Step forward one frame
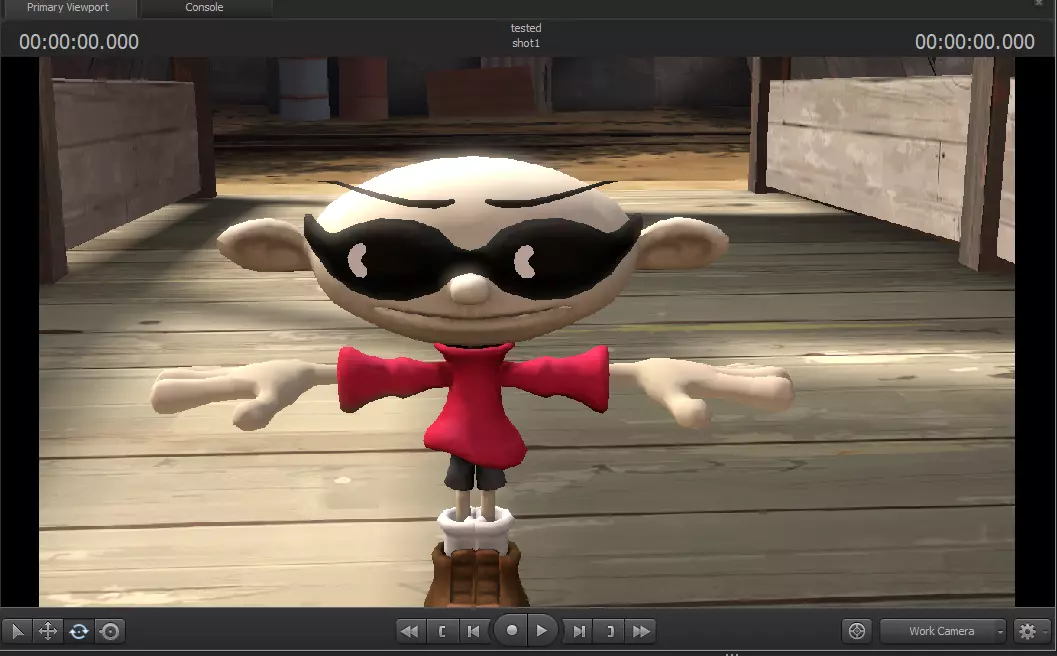This screenshot has height=656, width=1057. point(578,631)
